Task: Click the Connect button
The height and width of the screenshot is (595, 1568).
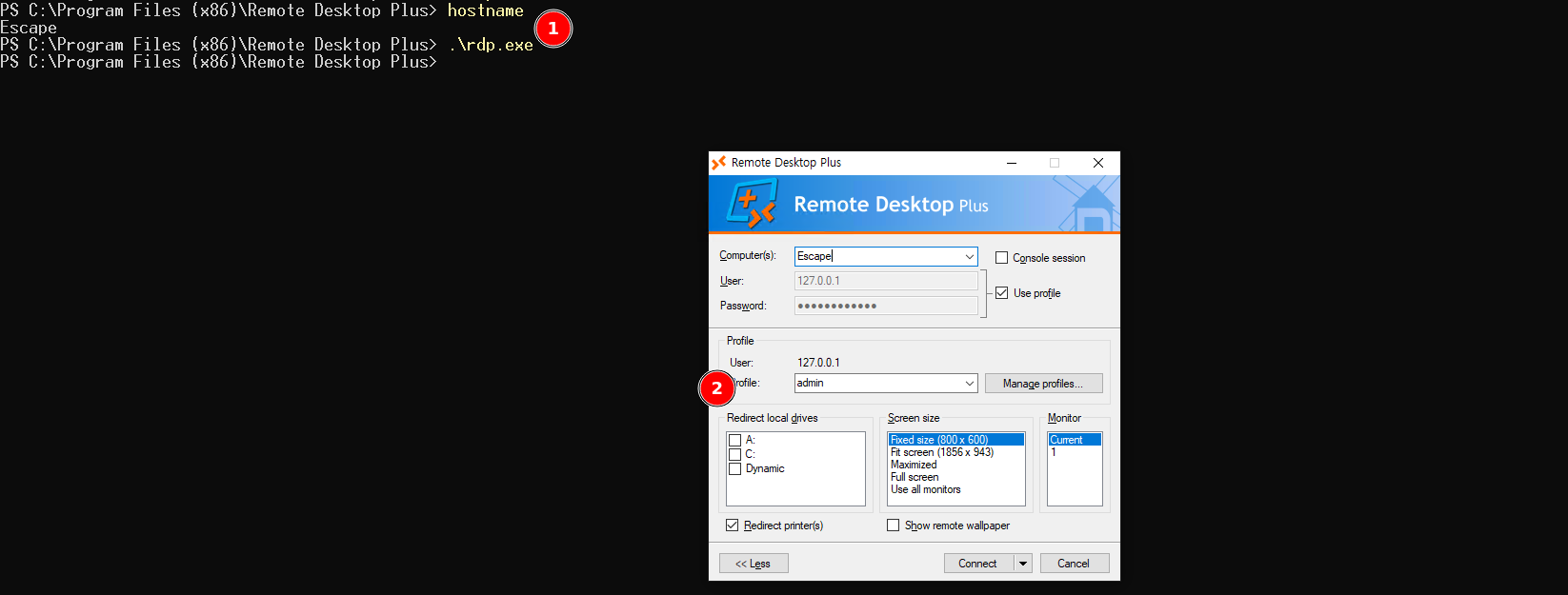Action: [978, 564]
